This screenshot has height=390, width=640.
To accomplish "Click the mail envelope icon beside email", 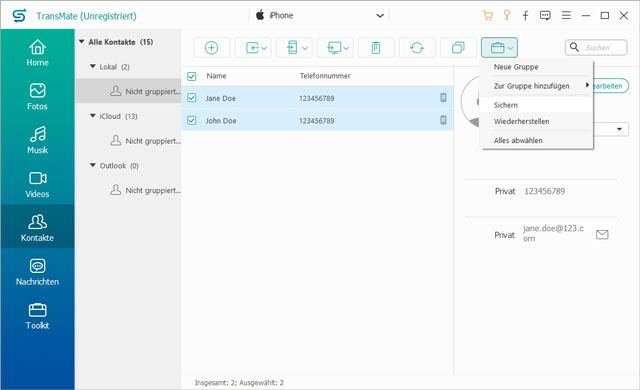I will [602, 235].
